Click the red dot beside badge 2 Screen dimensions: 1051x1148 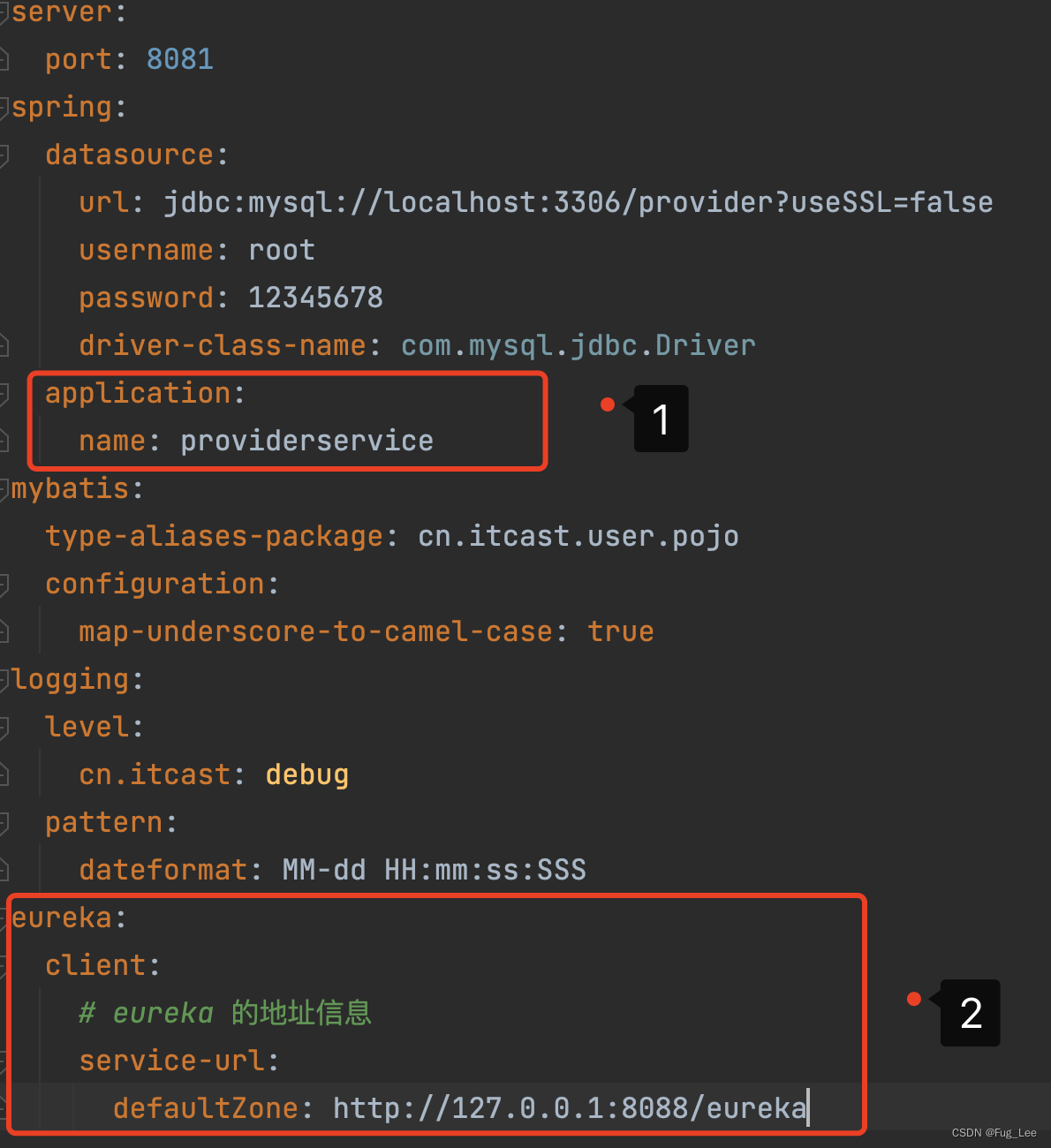tap(914, 999)
